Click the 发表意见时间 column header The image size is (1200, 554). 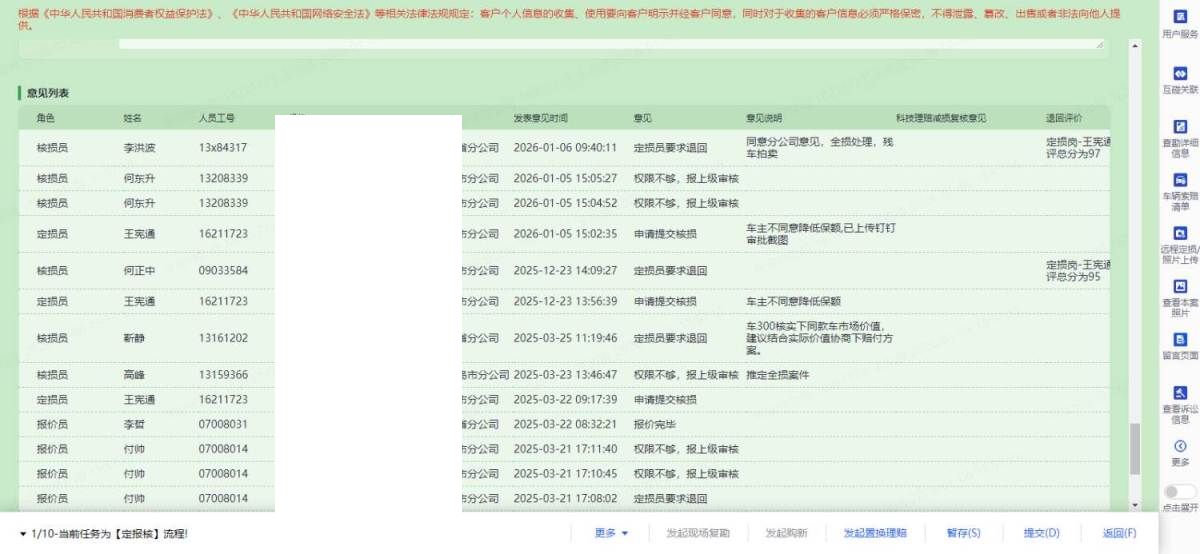541,118
